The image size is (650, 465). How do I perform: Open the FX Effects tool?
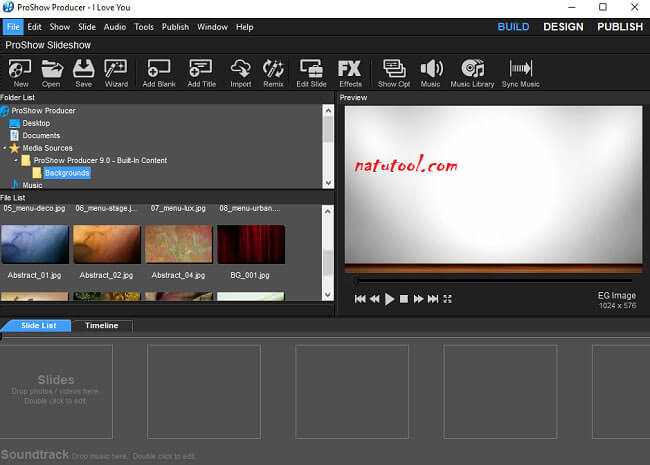pos(350,73)
